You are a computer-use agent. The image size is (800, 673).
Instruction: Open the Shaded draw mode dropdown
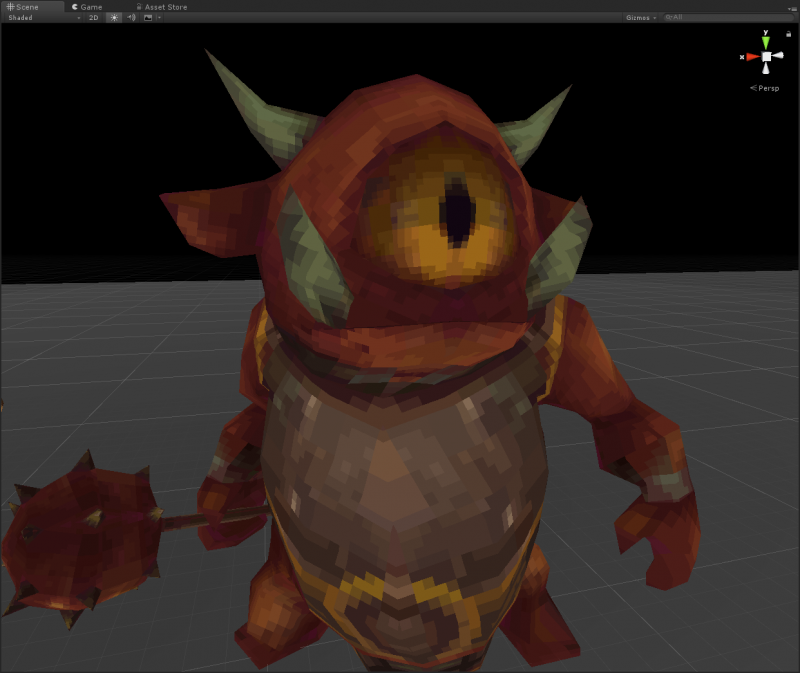coord(42,18)
